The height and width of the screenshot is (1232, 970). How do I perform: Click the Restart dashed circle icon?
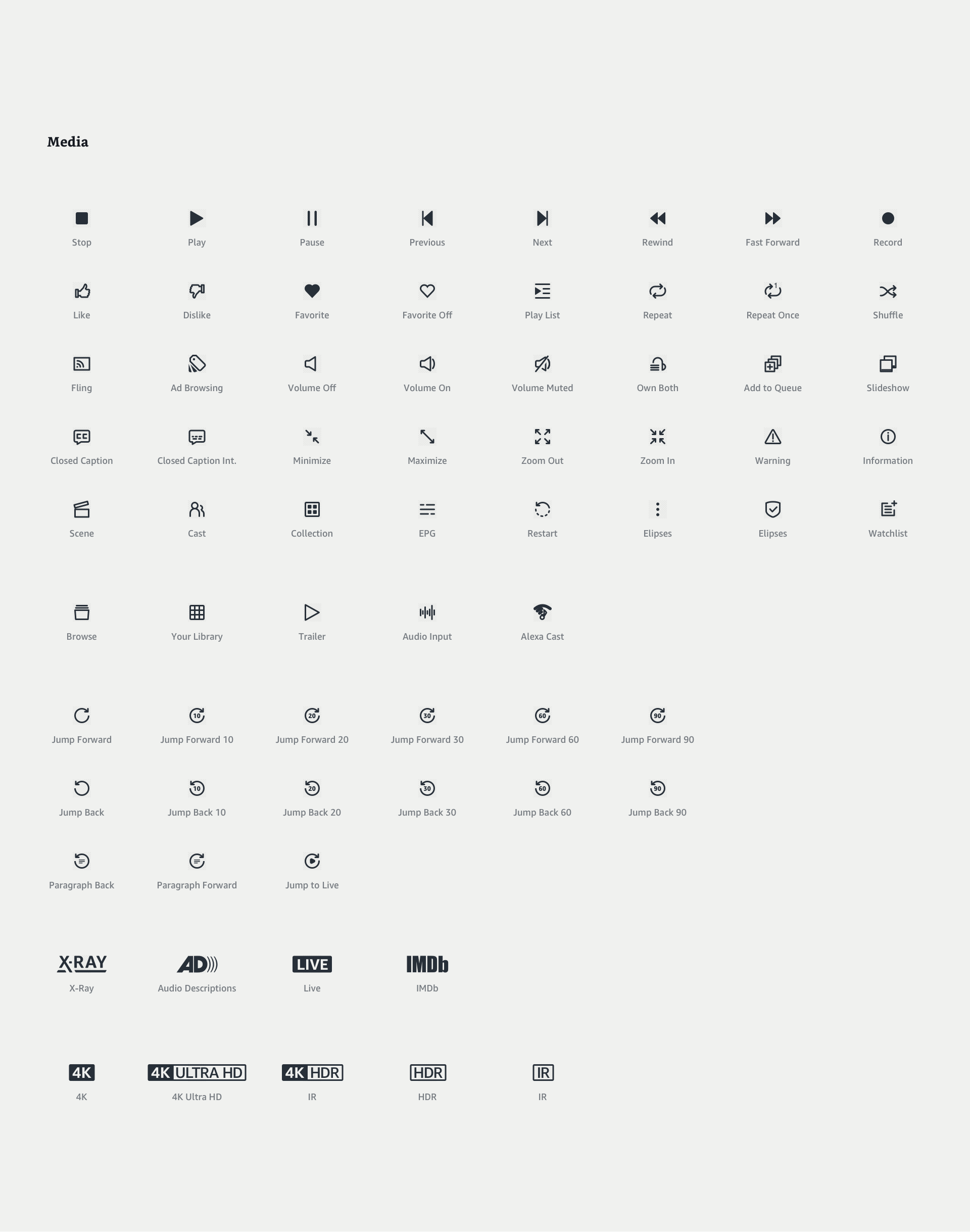543,509
